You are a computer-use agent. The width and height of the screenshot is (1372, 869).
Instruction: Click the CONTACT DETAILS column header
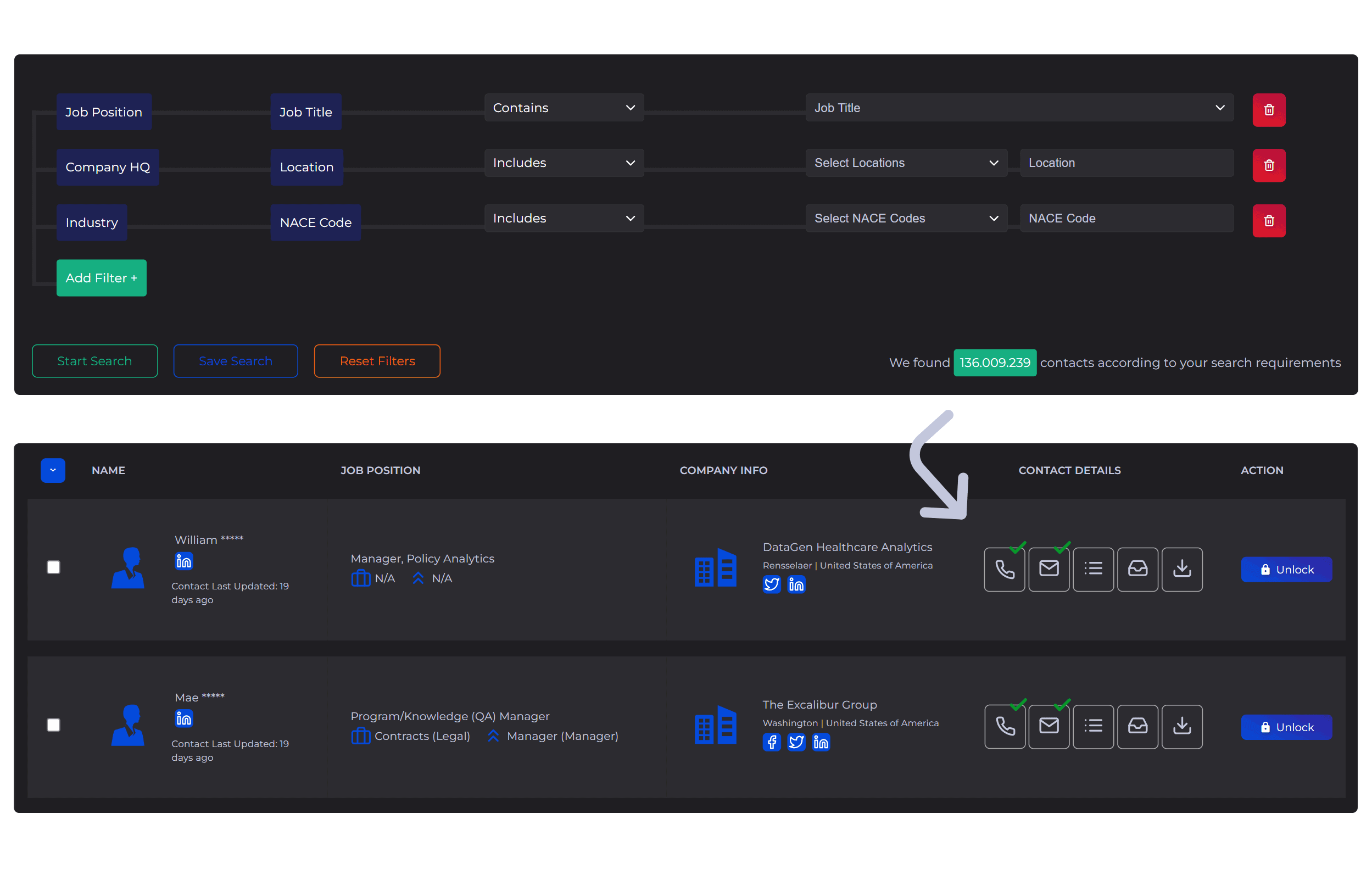pos(1069,470)
